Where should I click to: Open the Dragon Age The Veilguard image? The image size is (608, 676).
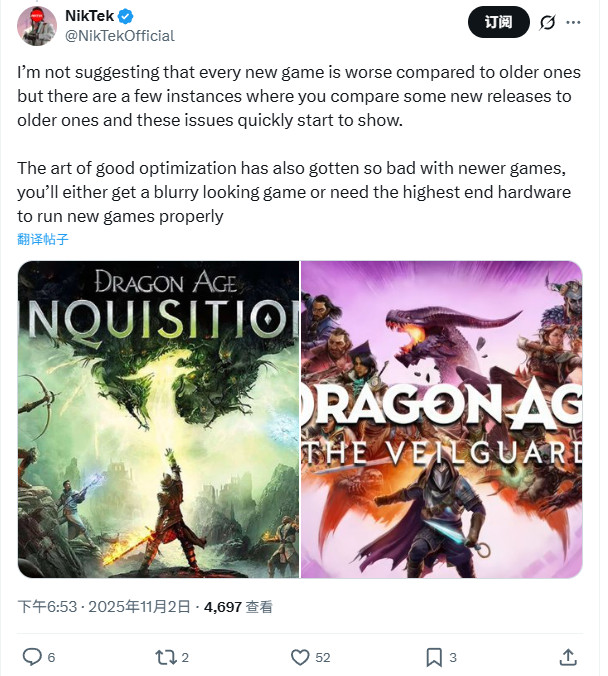pos(441,419)
